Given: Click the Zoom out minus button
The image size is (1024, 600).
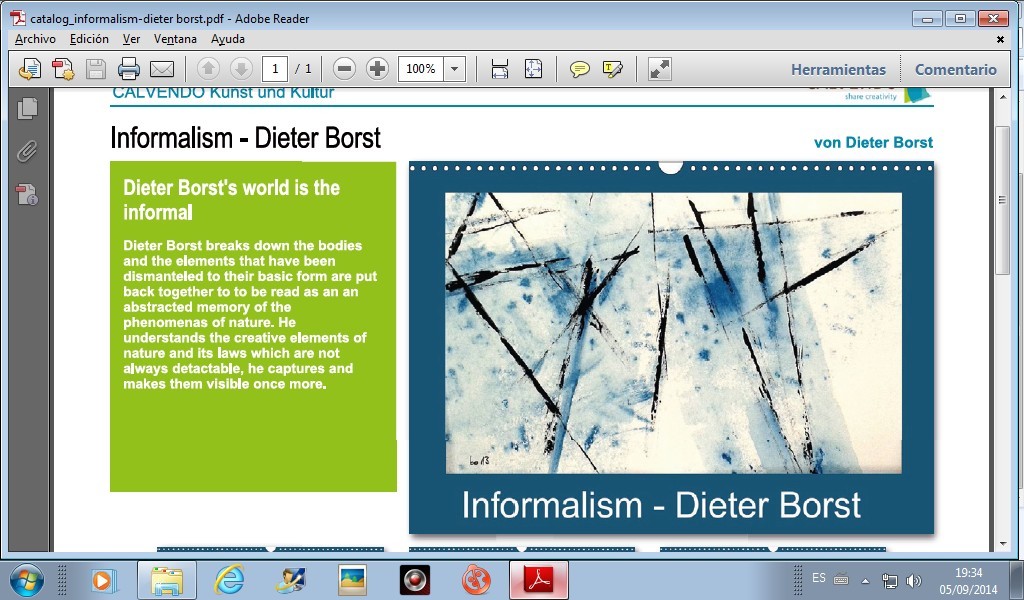Looking at the screenshot, I should pos(344,69).
